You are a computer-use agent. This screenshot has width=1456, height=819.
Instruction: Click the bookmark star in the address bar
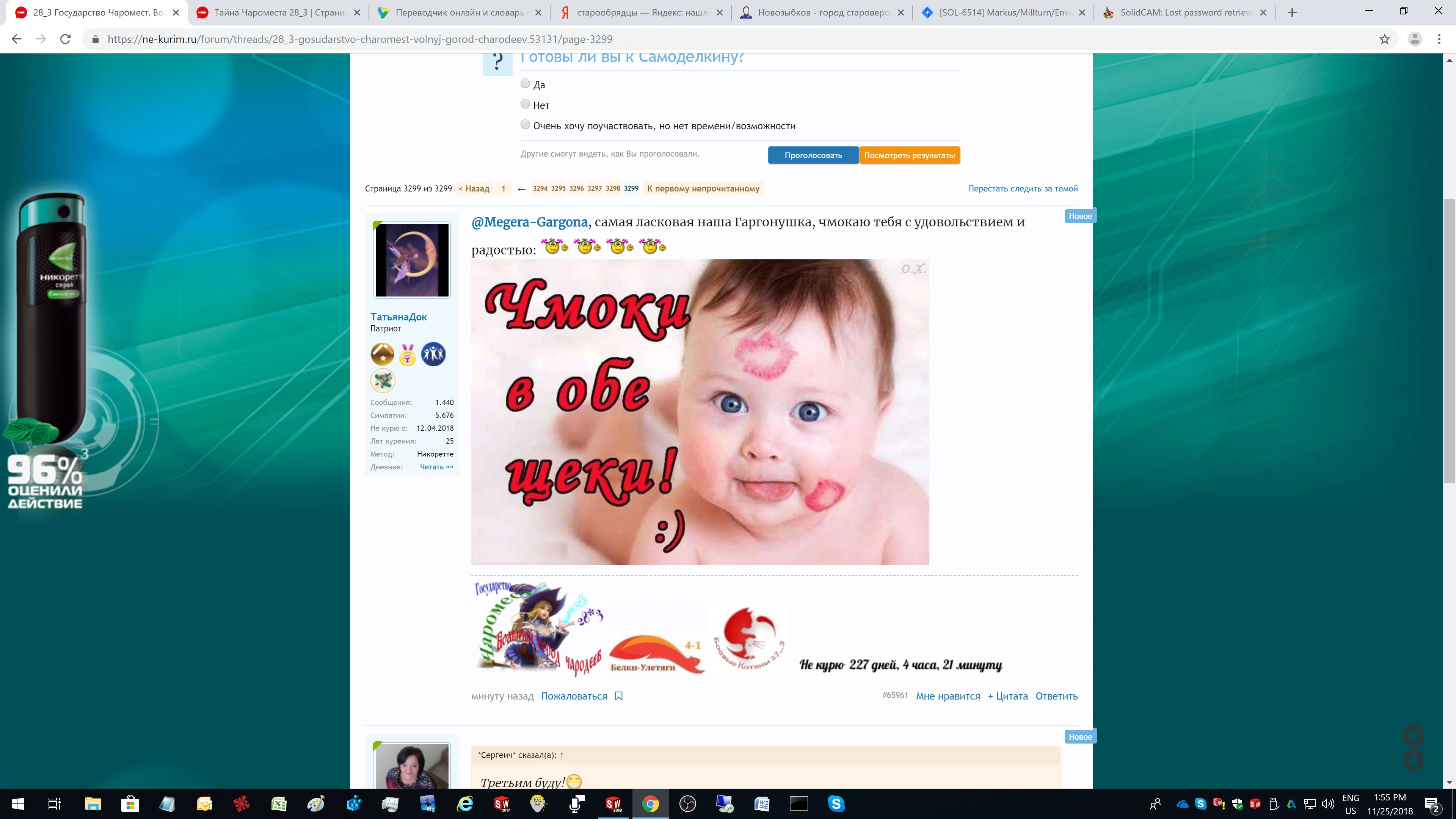pos(1385,39)
